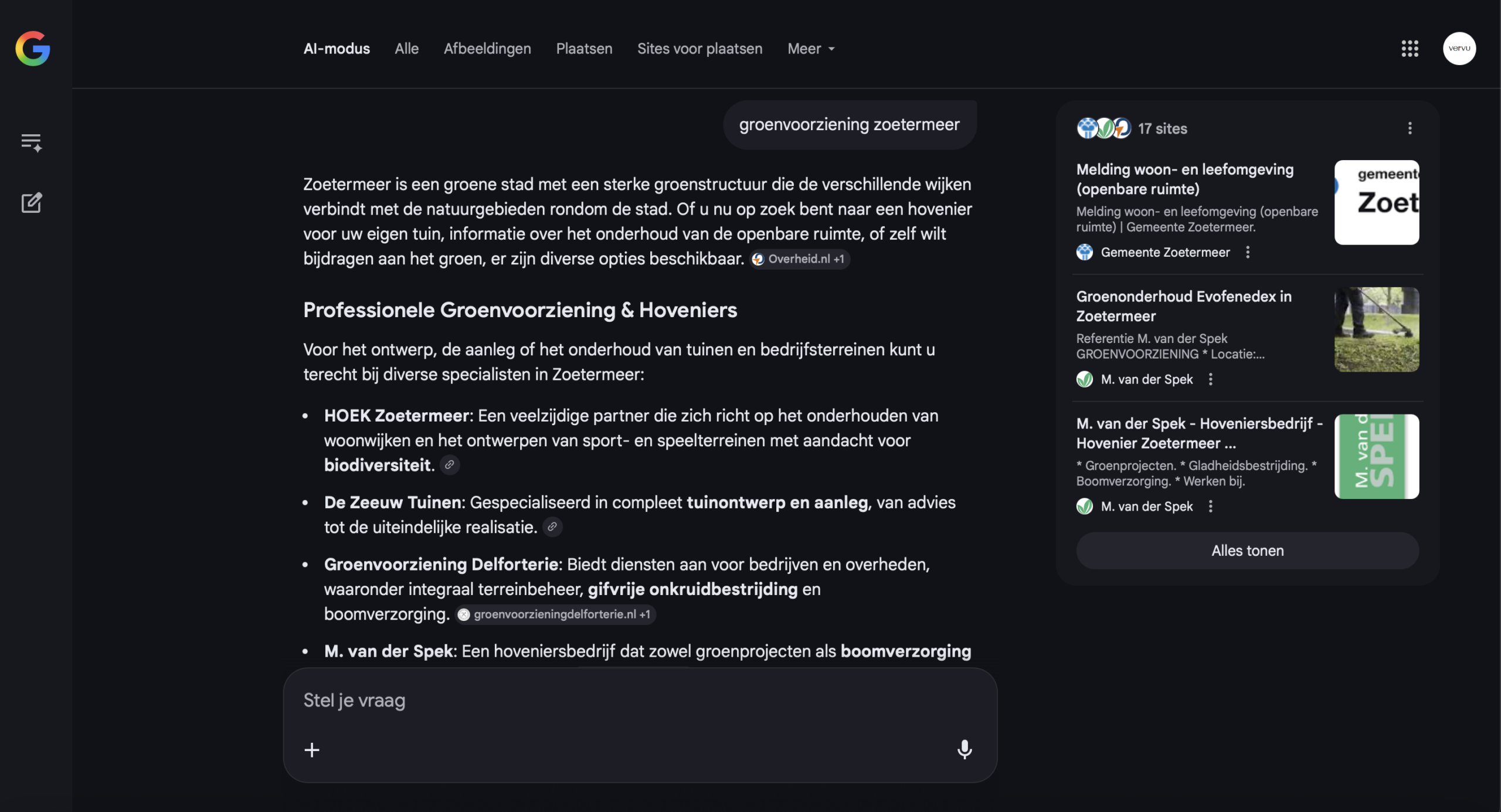Click the Google logo
Image resolution: width=1501 pixels, height=812 pixels.
click(32, 49)
